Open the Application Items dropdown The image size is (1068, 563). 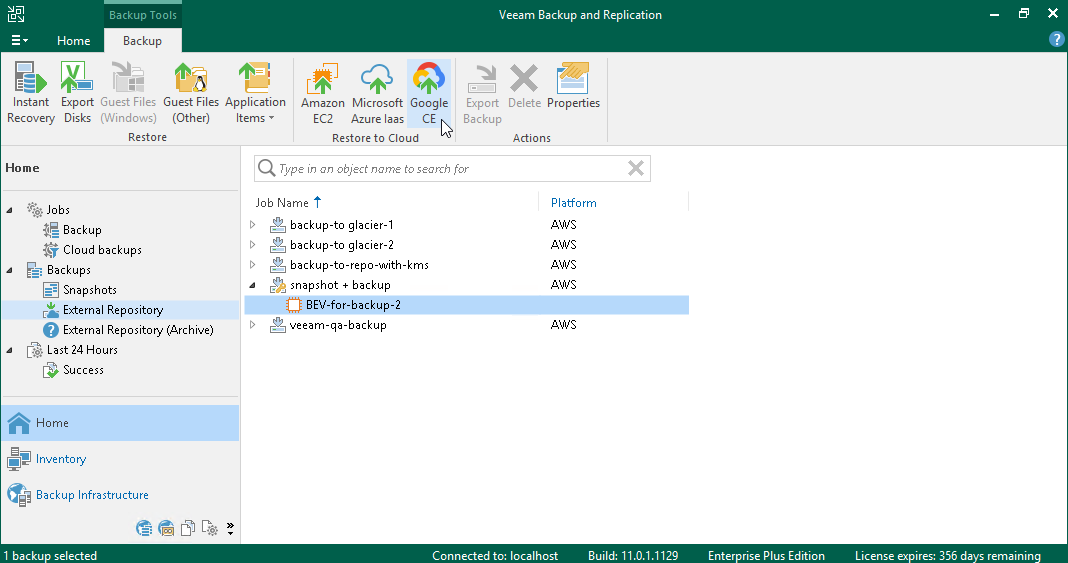click(x=255, y=93)
